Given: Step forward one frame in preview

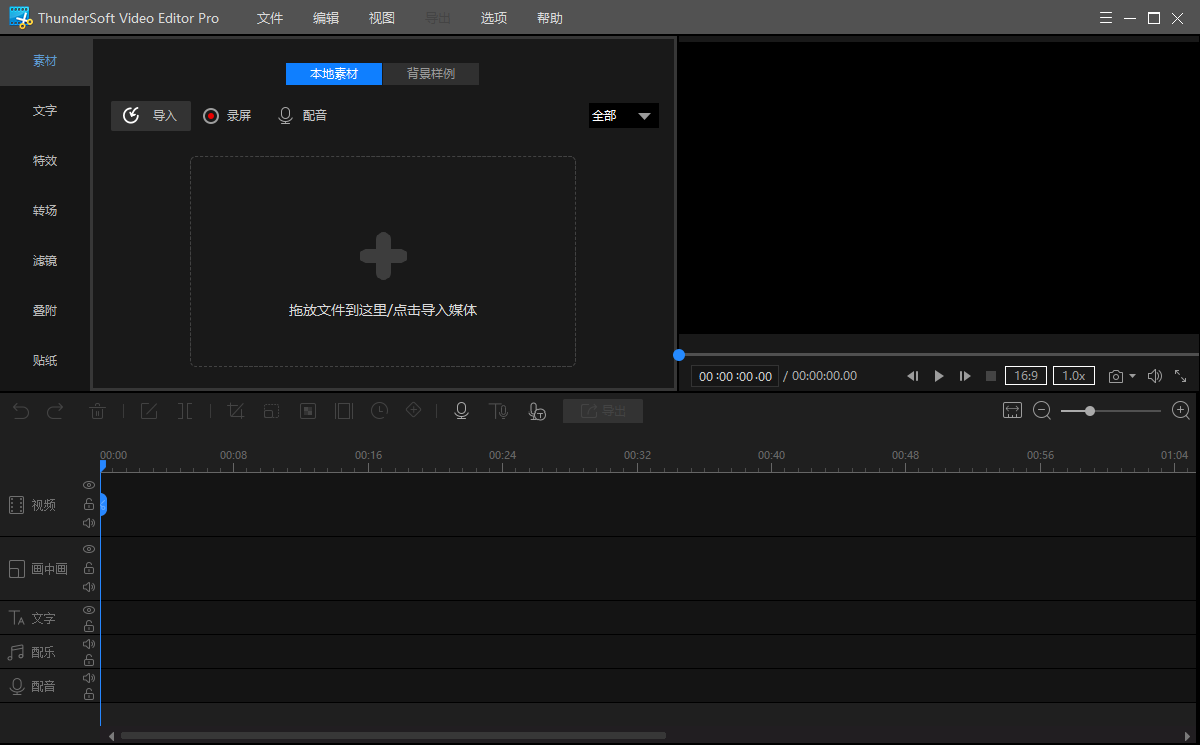Looking at the screenshot, I should tap(965, 376).
